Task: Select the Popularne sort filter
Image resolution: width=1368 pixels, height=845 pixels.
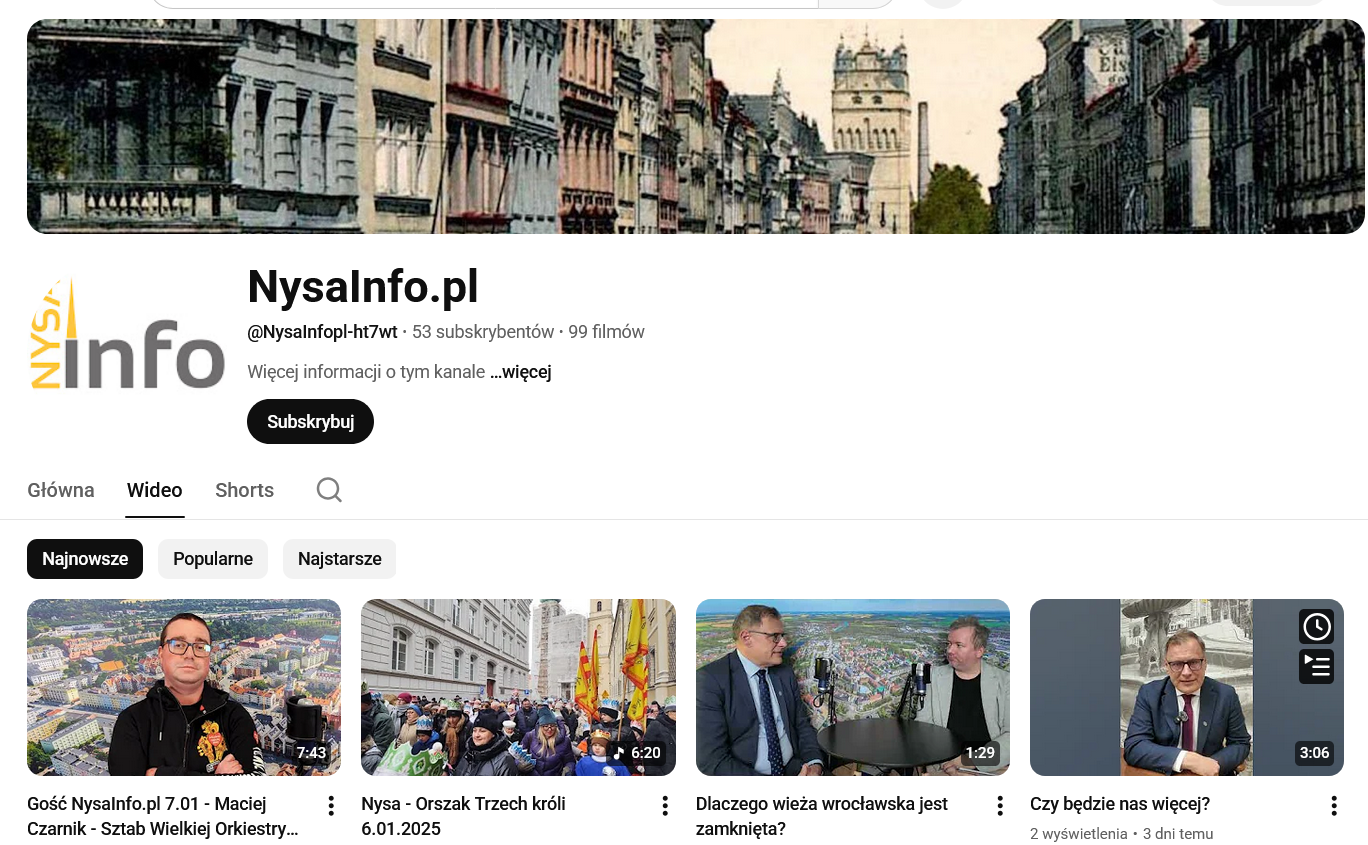Action: [213, 559]
